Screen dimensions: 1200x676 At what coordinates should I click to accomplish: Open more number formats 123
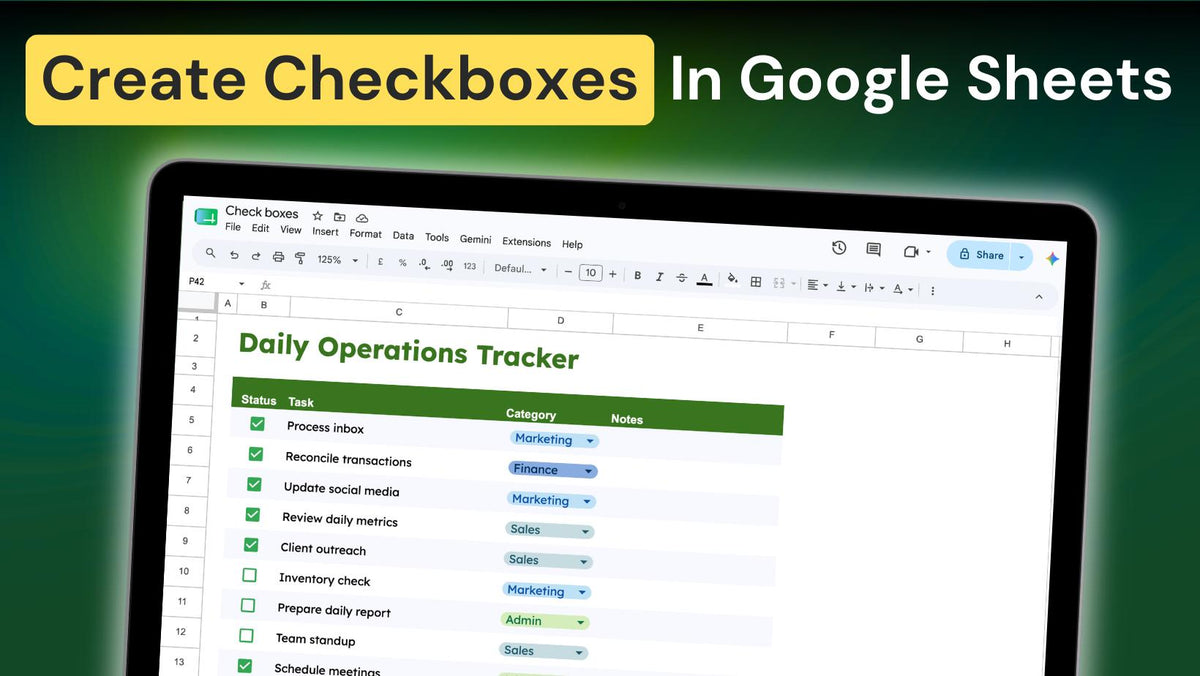471,266
